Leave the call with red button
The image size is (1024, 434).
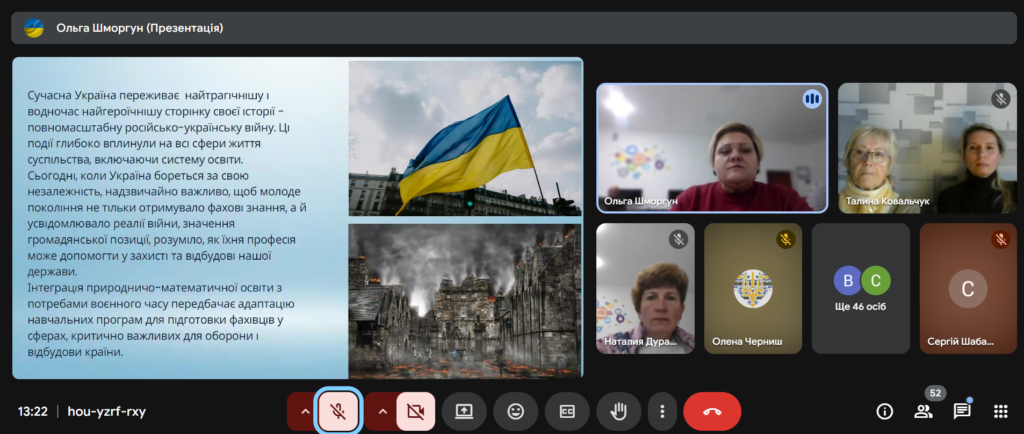click(x=711, y=411)
